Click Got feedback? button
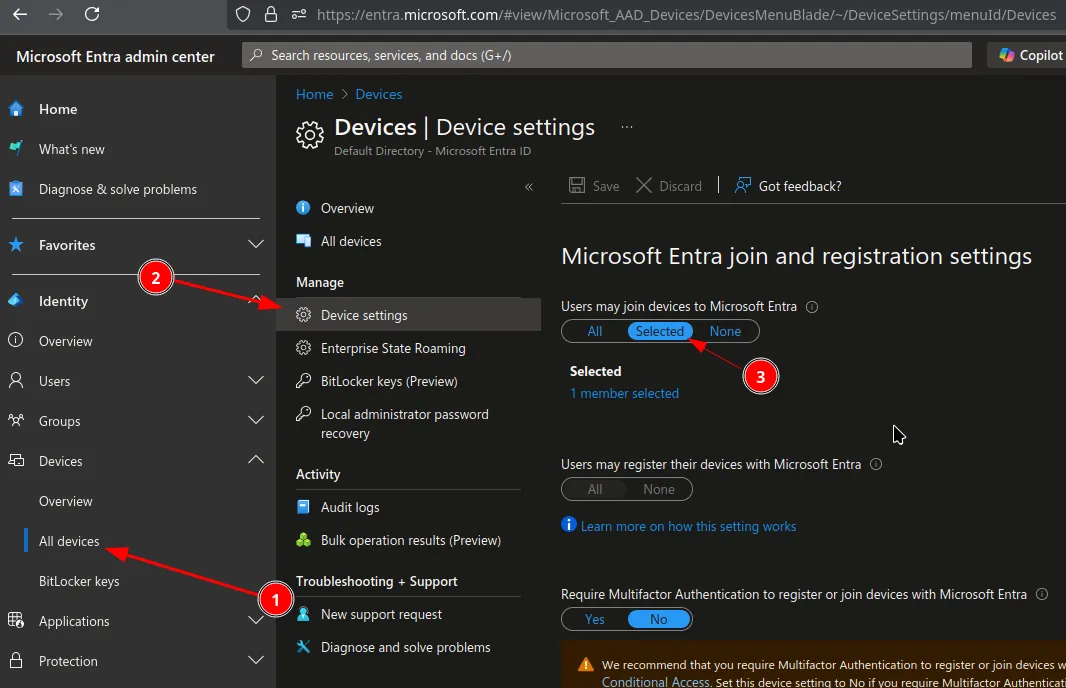The height and width of the screenshot is (688, 1066). [x=788, y=186]
